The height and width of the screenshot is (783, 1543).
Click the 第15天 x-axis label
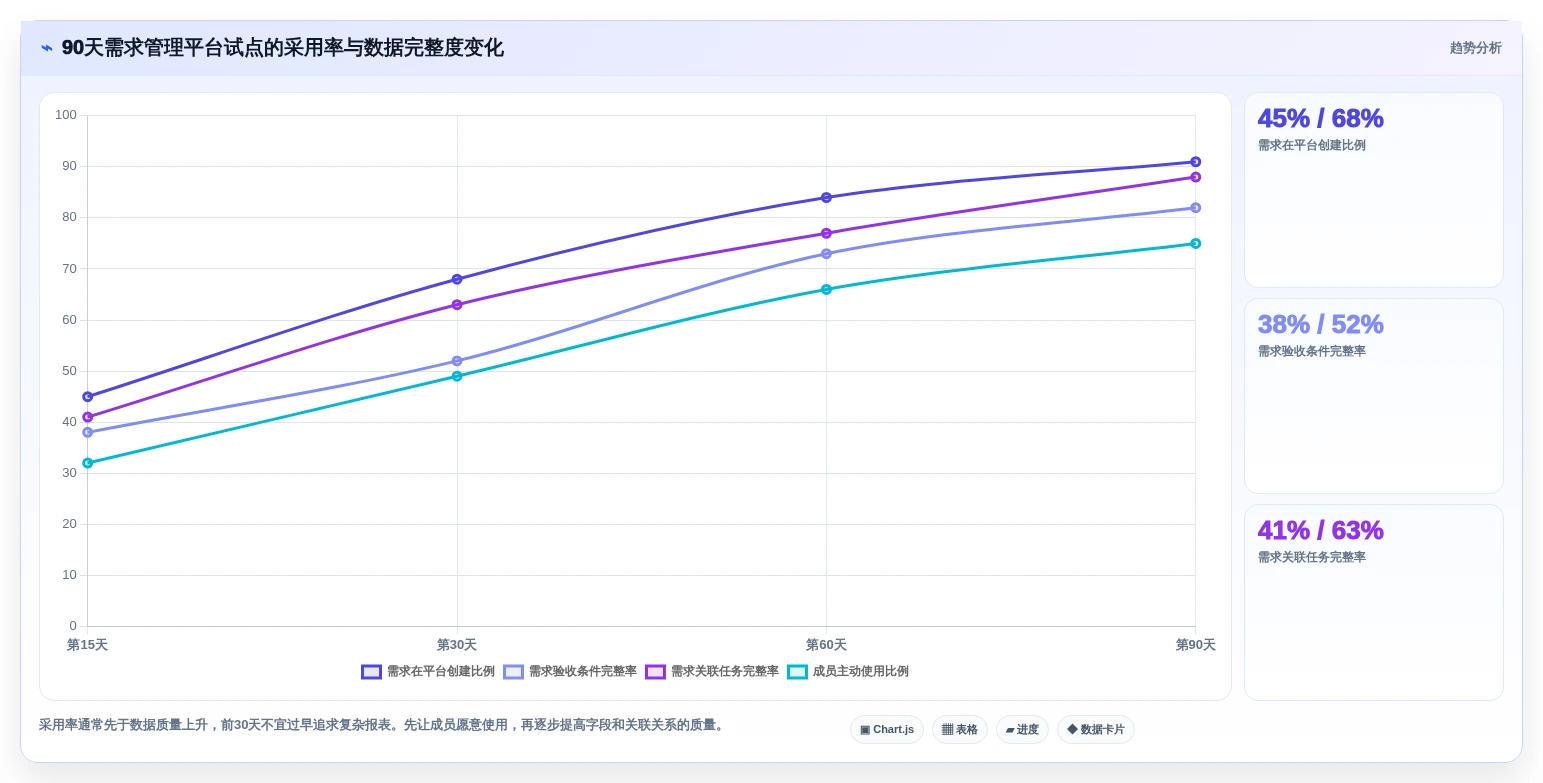[x=87, y=645]
